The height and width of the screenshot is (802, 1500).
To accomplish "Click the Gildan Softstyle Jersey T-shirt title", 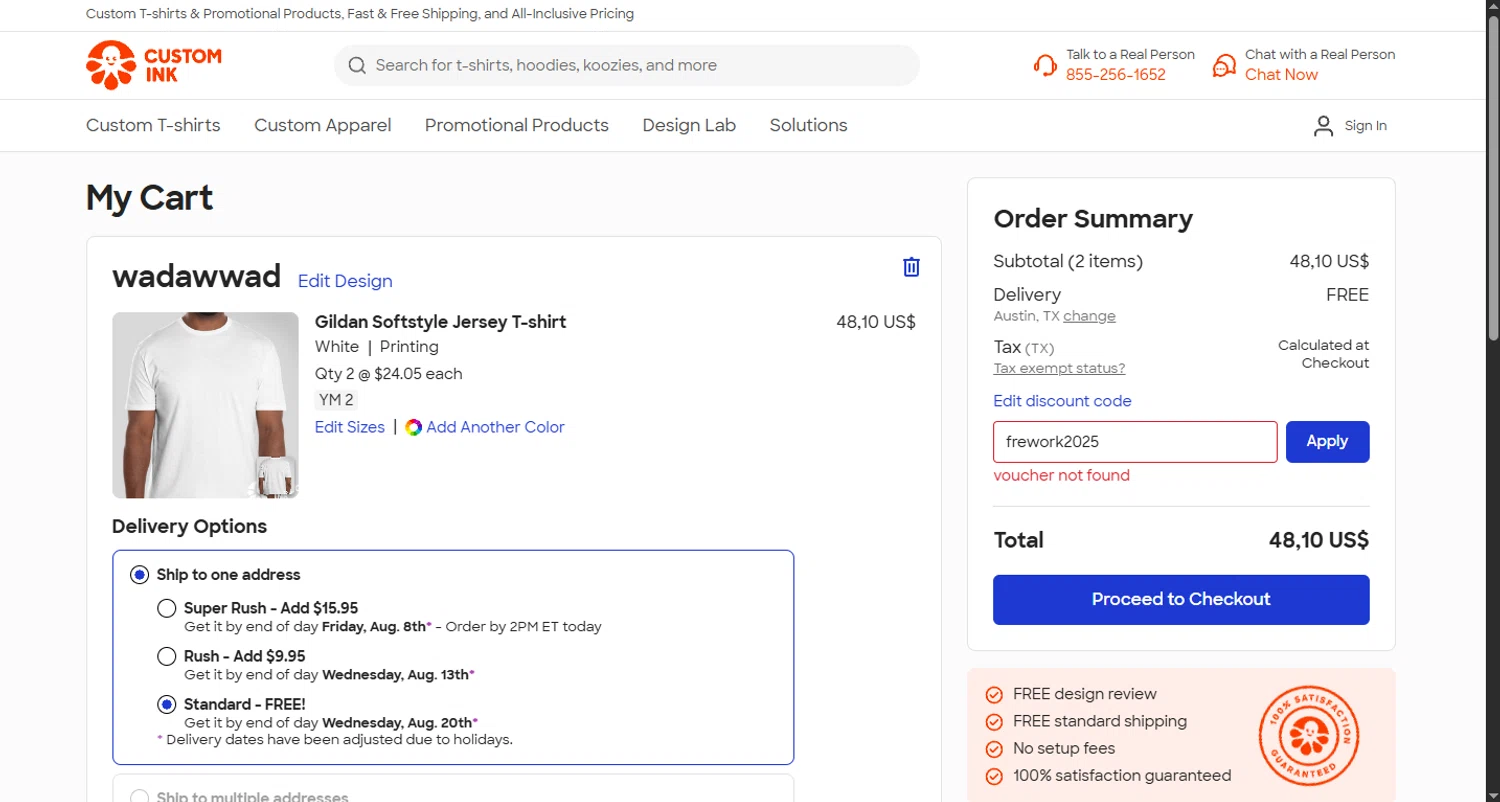I will [x=440, y=322].
